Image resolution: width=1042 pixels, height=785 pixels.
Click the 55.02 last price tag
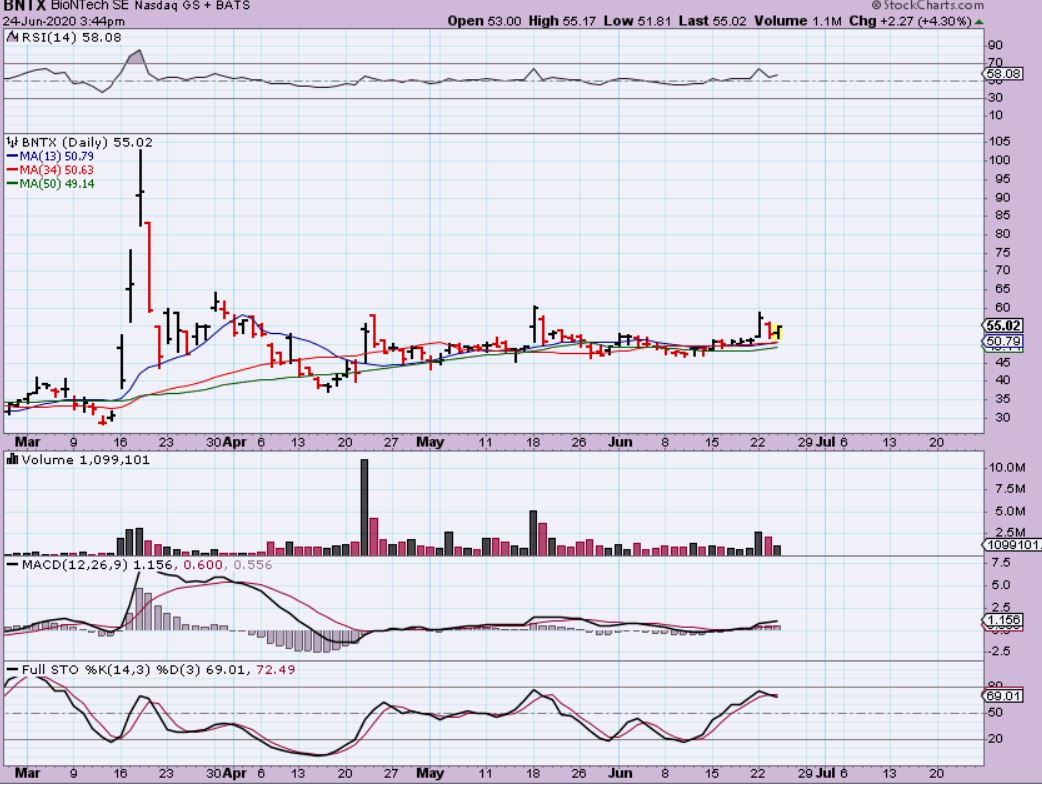click(x=1003, y=325)
